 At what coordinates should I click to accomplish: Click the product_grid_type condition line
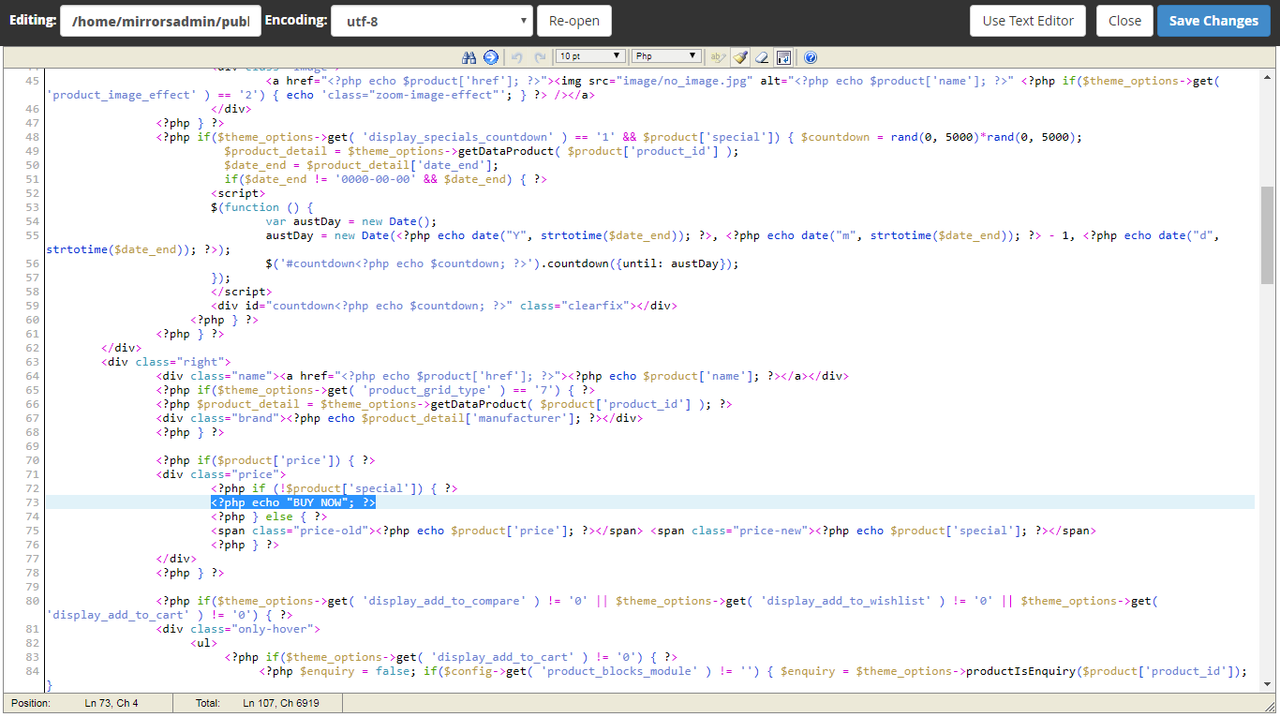click(375, 390)
